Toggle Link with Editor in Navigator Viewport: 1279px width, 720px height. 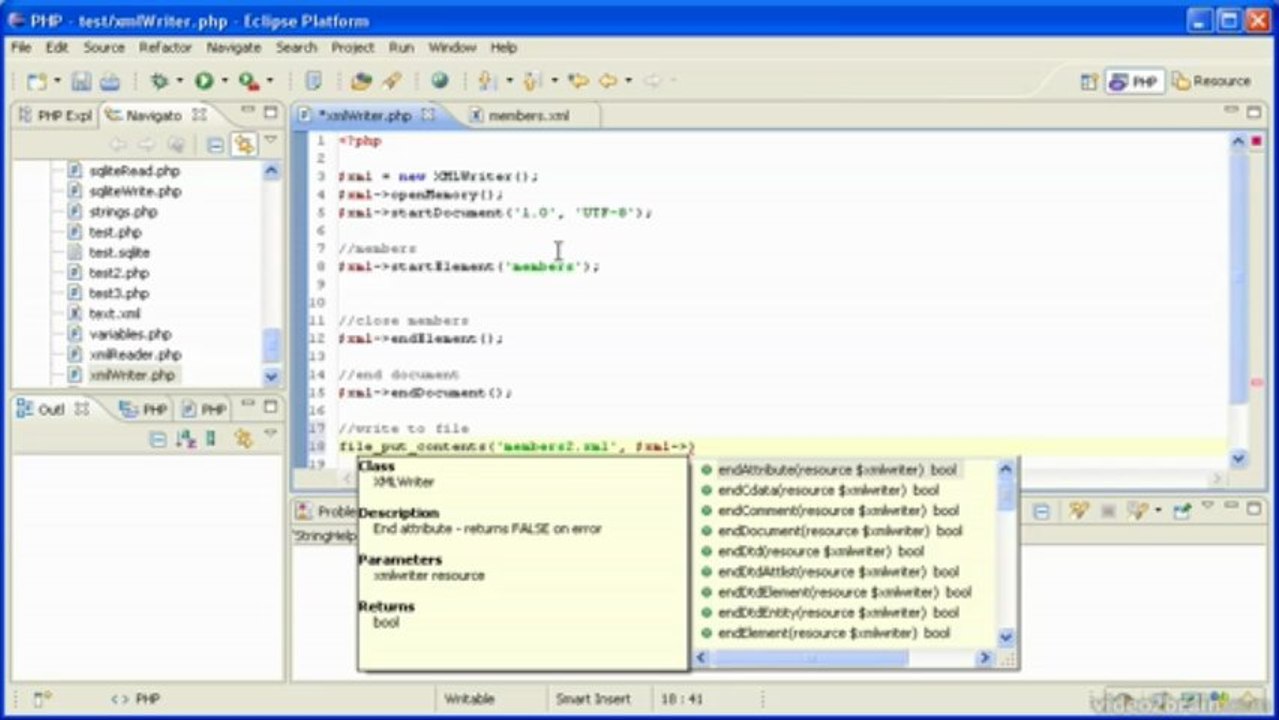click(x=243, y=144)
